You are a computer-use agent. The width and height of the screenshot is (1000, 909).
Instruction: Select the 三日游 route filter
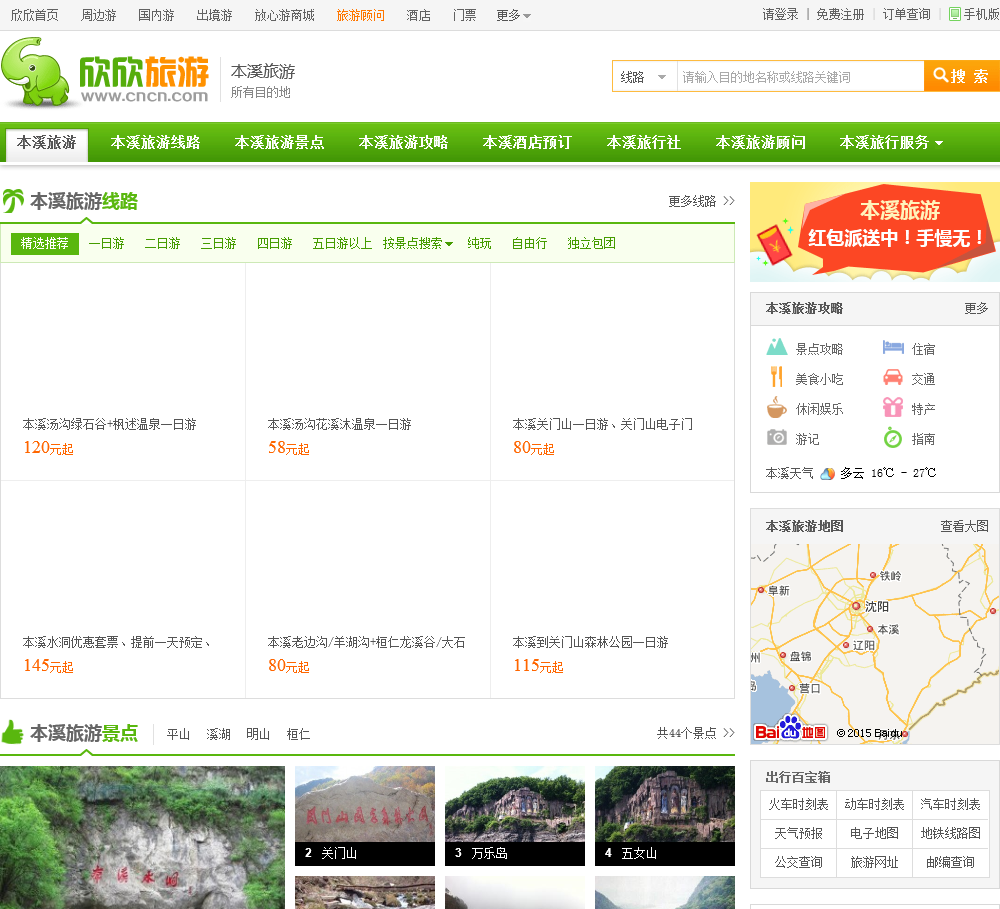[219, 243]
